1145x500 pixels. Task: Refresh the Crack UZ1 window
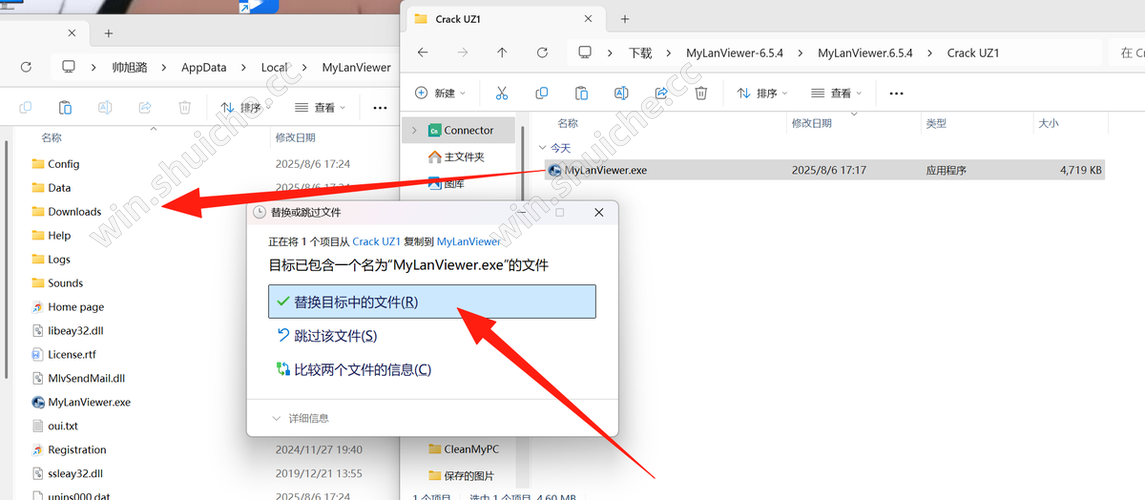pyautogui.click(x=542, y=53)
